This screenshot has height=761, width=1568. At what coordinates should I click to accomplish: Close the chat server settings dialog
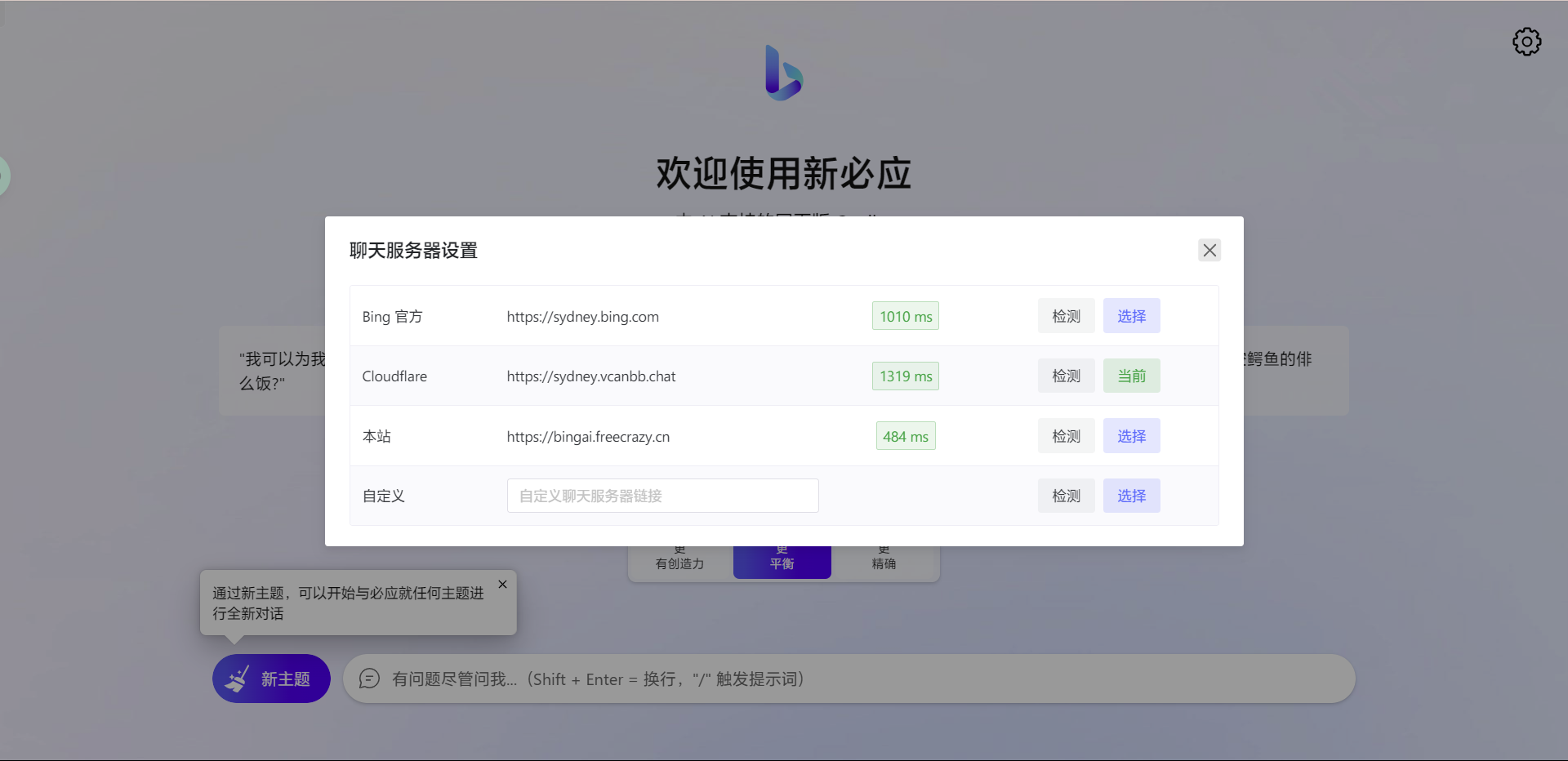tap(1209, 250)
